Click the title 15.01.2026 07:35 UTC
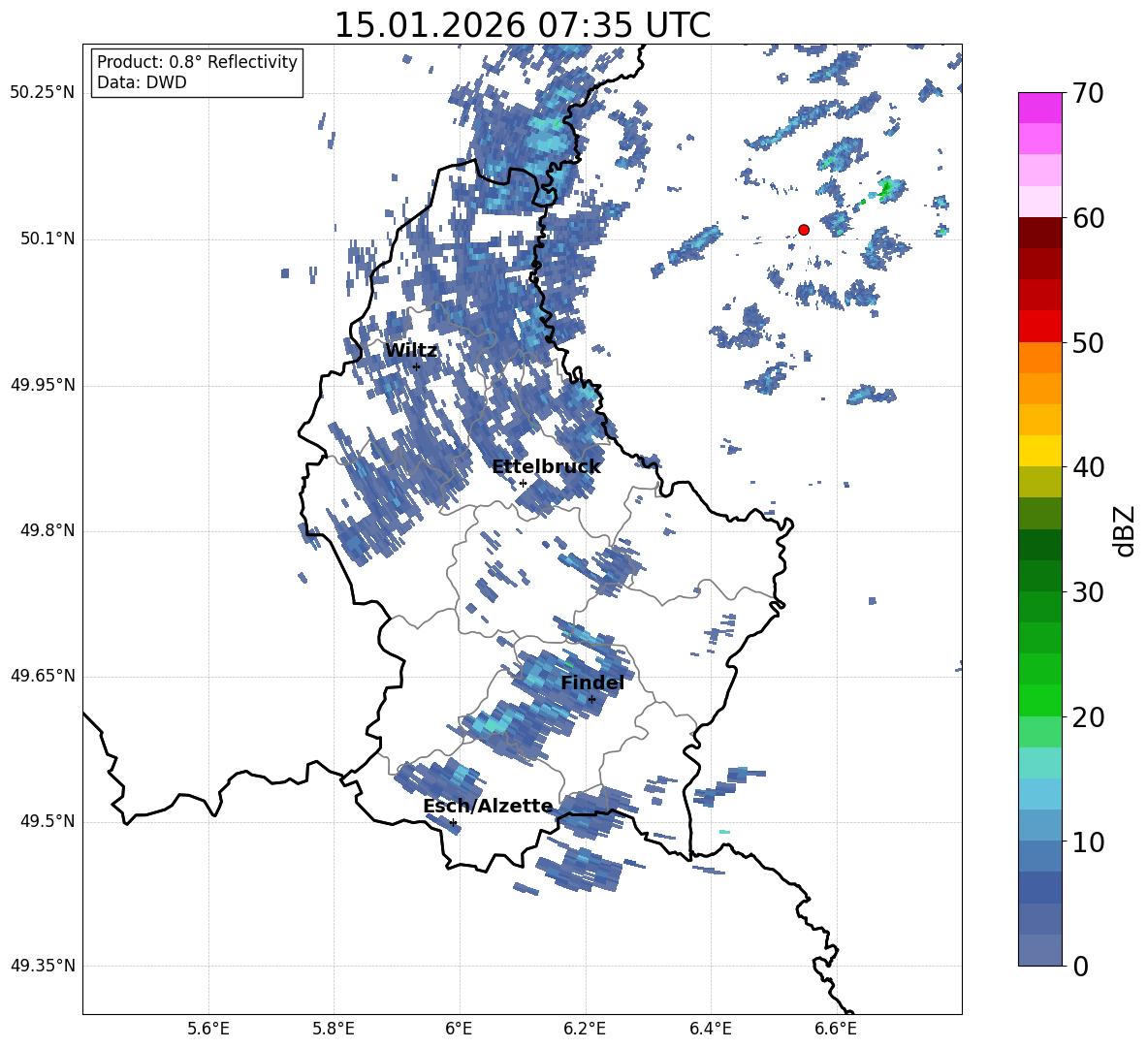Screen dimensions: 1148x1048 coord(522,25)
